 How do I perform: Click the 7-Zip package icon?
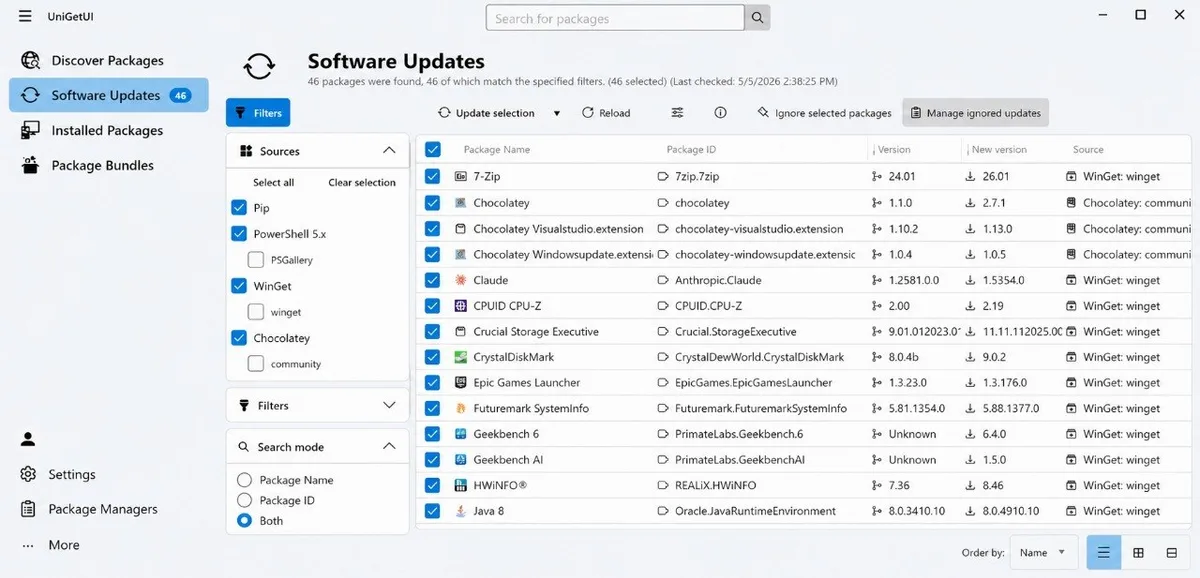(x=461, y=176)
